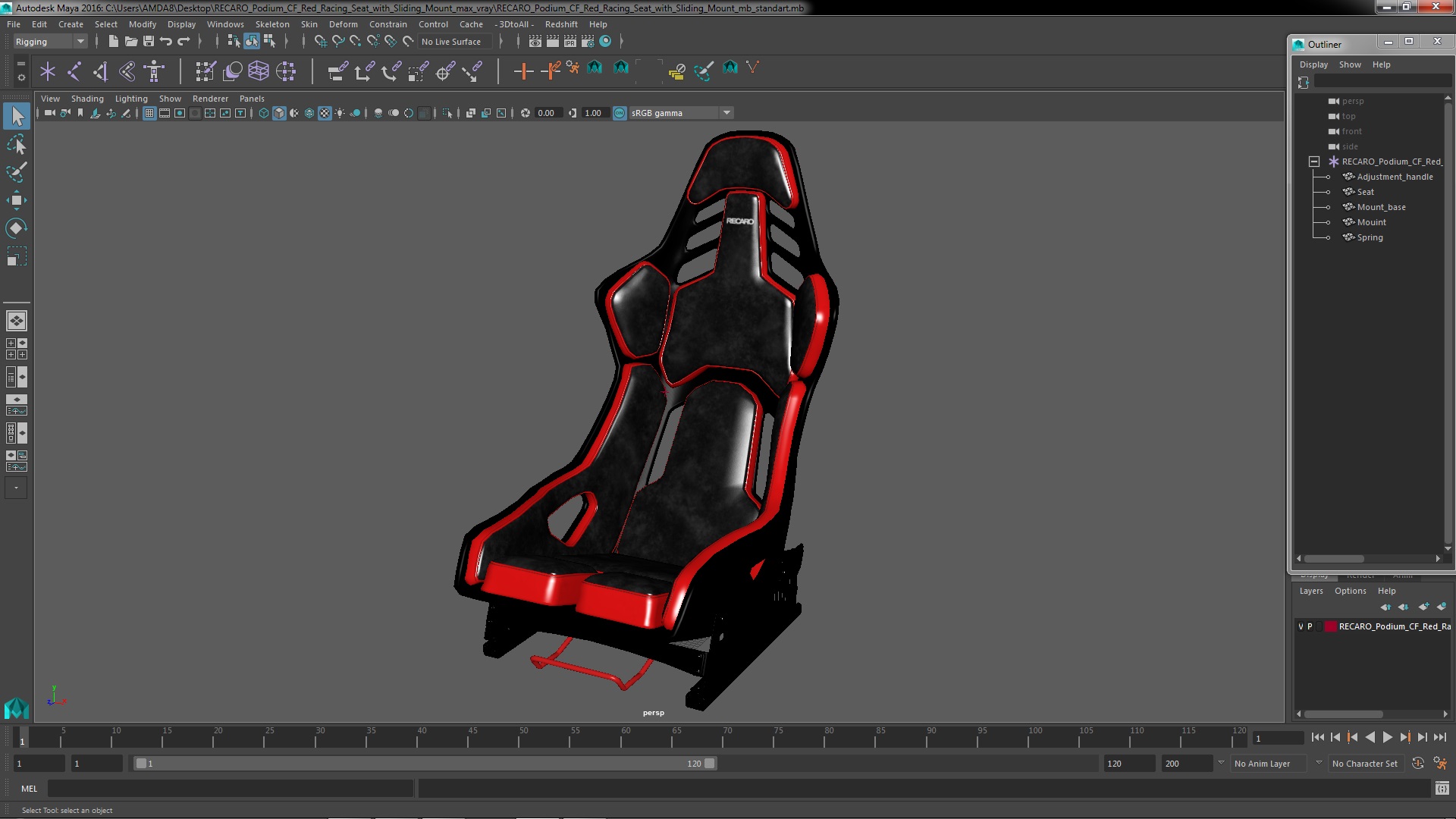The height and width of the screenshot is (819, 1456).
Task: Click the Parent constraint icon
Action: (337, 71)
